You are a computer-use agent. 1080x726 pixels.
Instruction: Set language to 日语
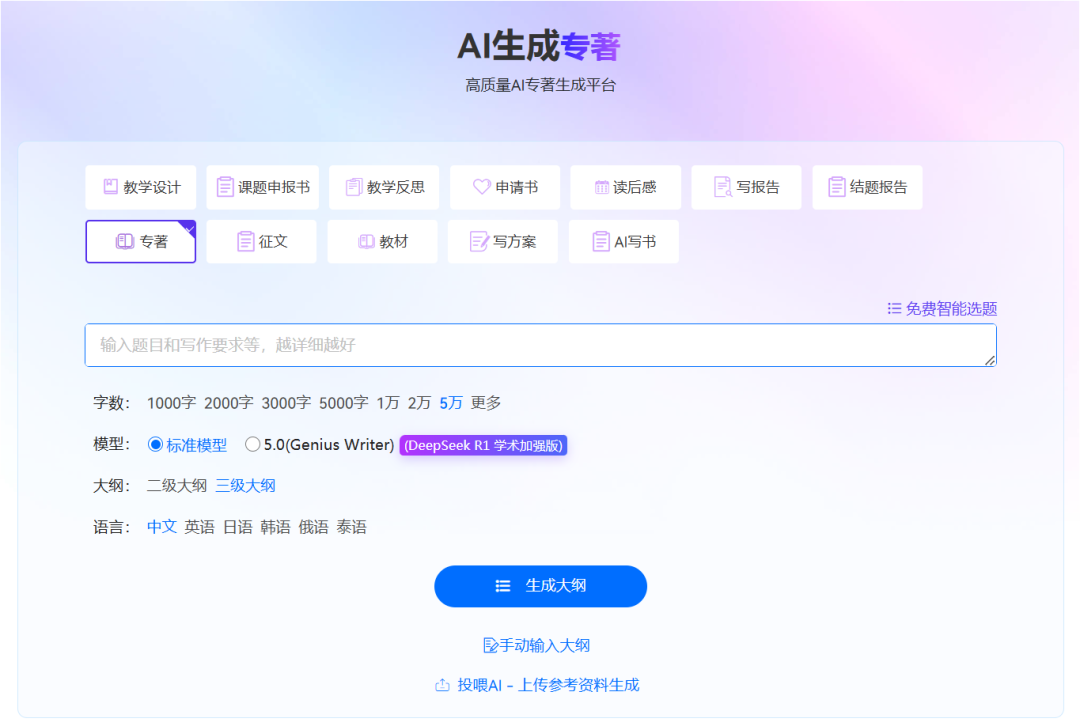[x=238, y=528]
